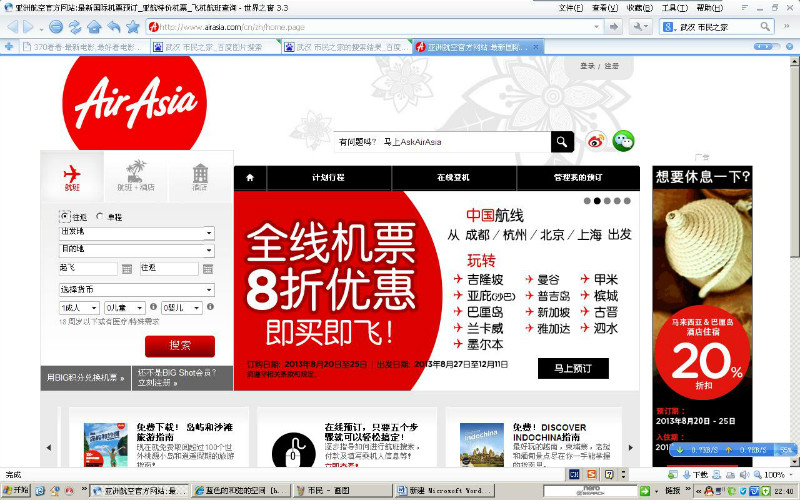
Task: Select the second carousel dot indicator
Action: (x=597, y=201)
